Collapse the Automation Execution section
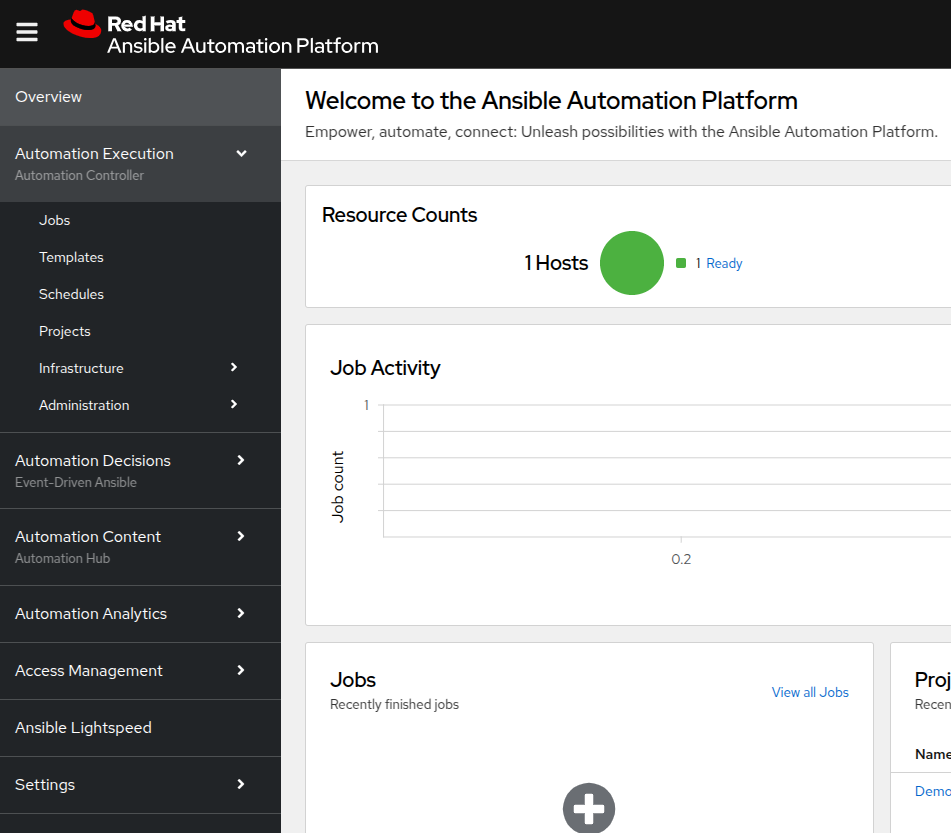The width and height of the screenshot is (951, 833). pos(241,154)
